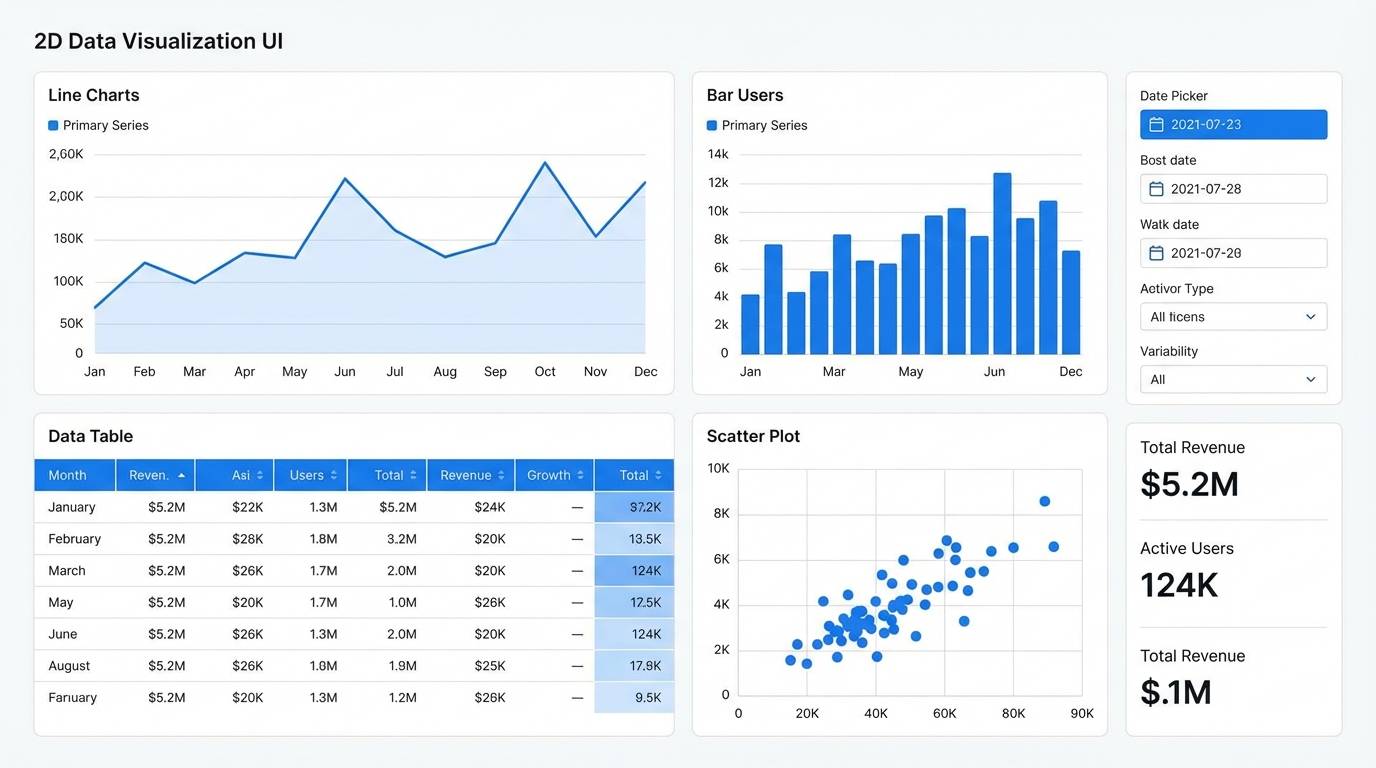Click the rightmost Total column header

tap(635, 475)
